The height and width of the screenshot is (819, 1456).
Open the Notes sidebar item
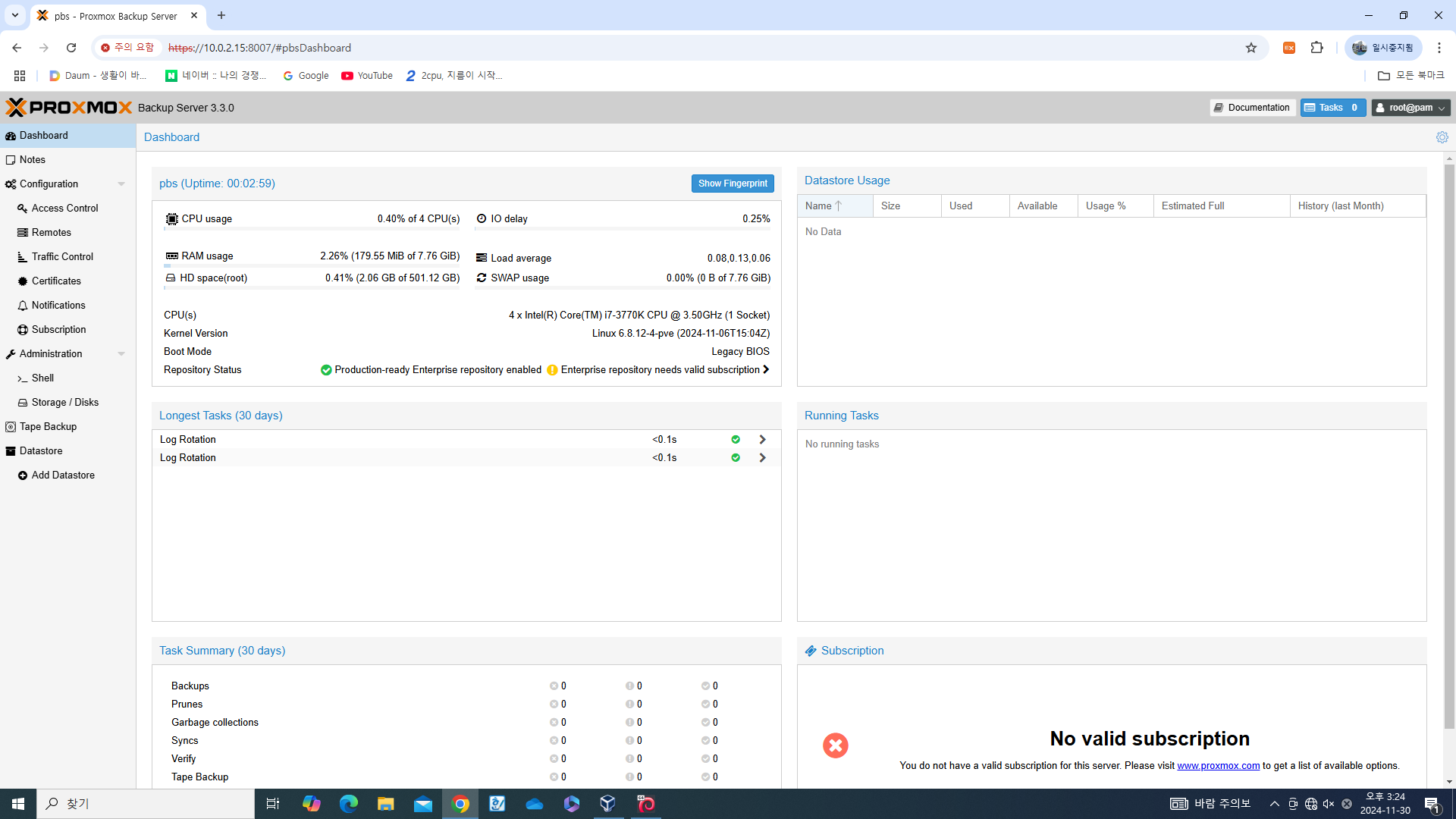(67, 160)
